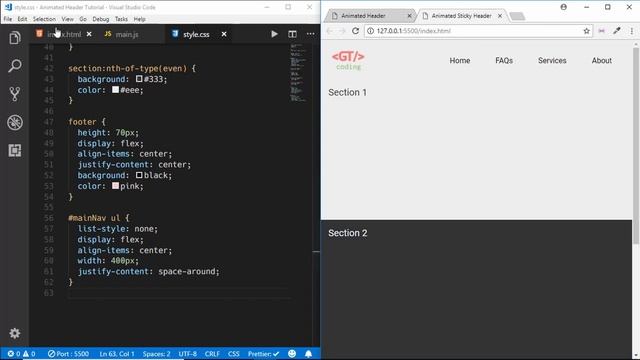This screenshot has width=640, height=360.
Task: Open the Tasks menu
Action: (121, 19)
